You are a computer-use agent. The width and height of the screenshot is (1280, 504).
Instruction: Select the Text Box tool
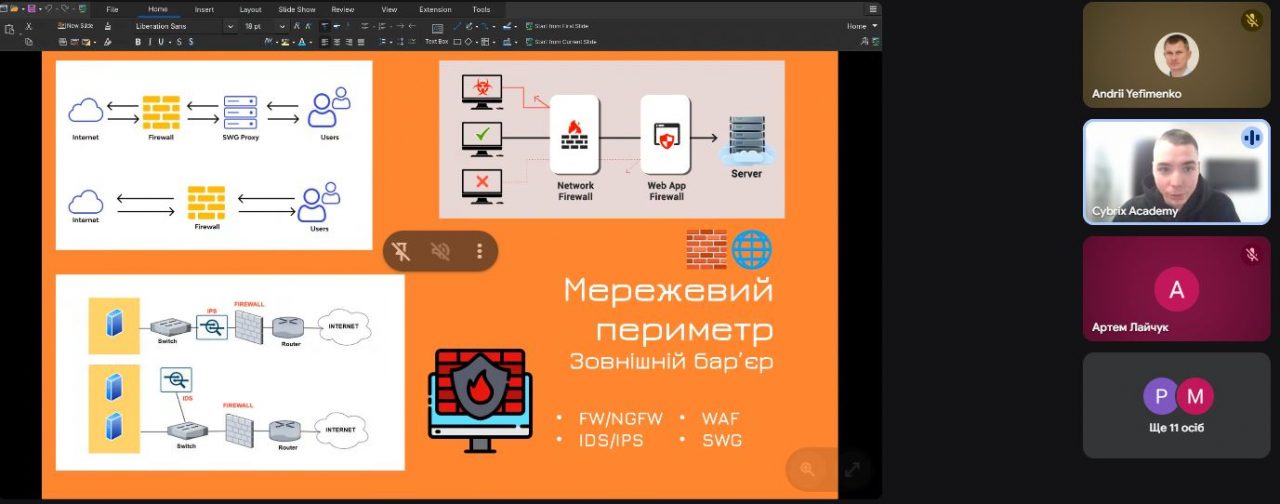tap(436, 42)
